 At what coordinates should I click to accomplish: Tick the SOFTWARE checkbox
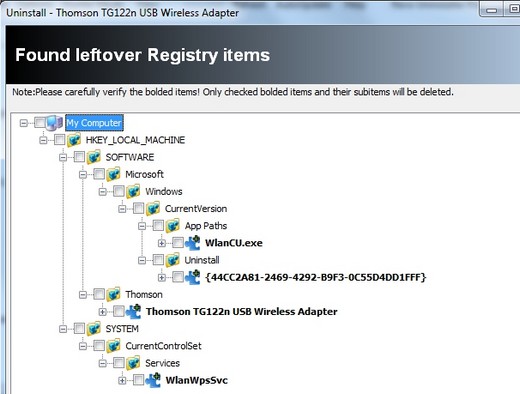[x=79, y=157]
